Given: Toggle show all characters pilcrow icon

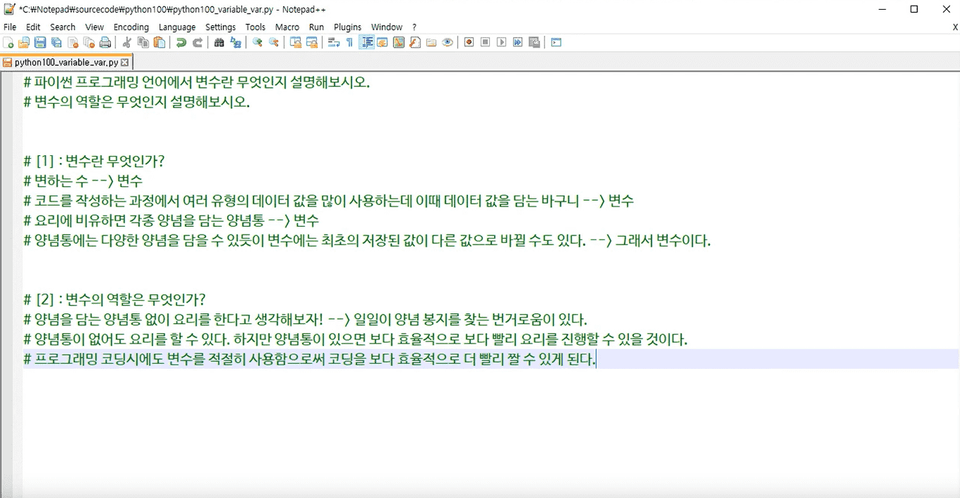Looking at the screenshot, I should [x=350, y=42].
